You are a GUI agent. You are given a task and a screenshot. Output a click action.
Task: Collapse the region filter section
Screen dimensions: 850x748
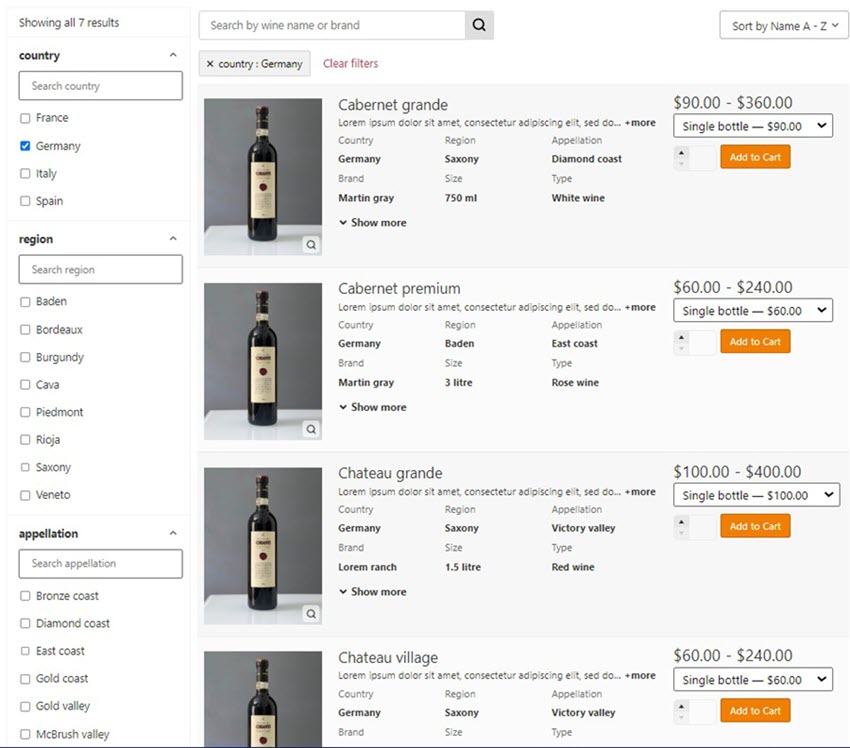tap(173, 238)
